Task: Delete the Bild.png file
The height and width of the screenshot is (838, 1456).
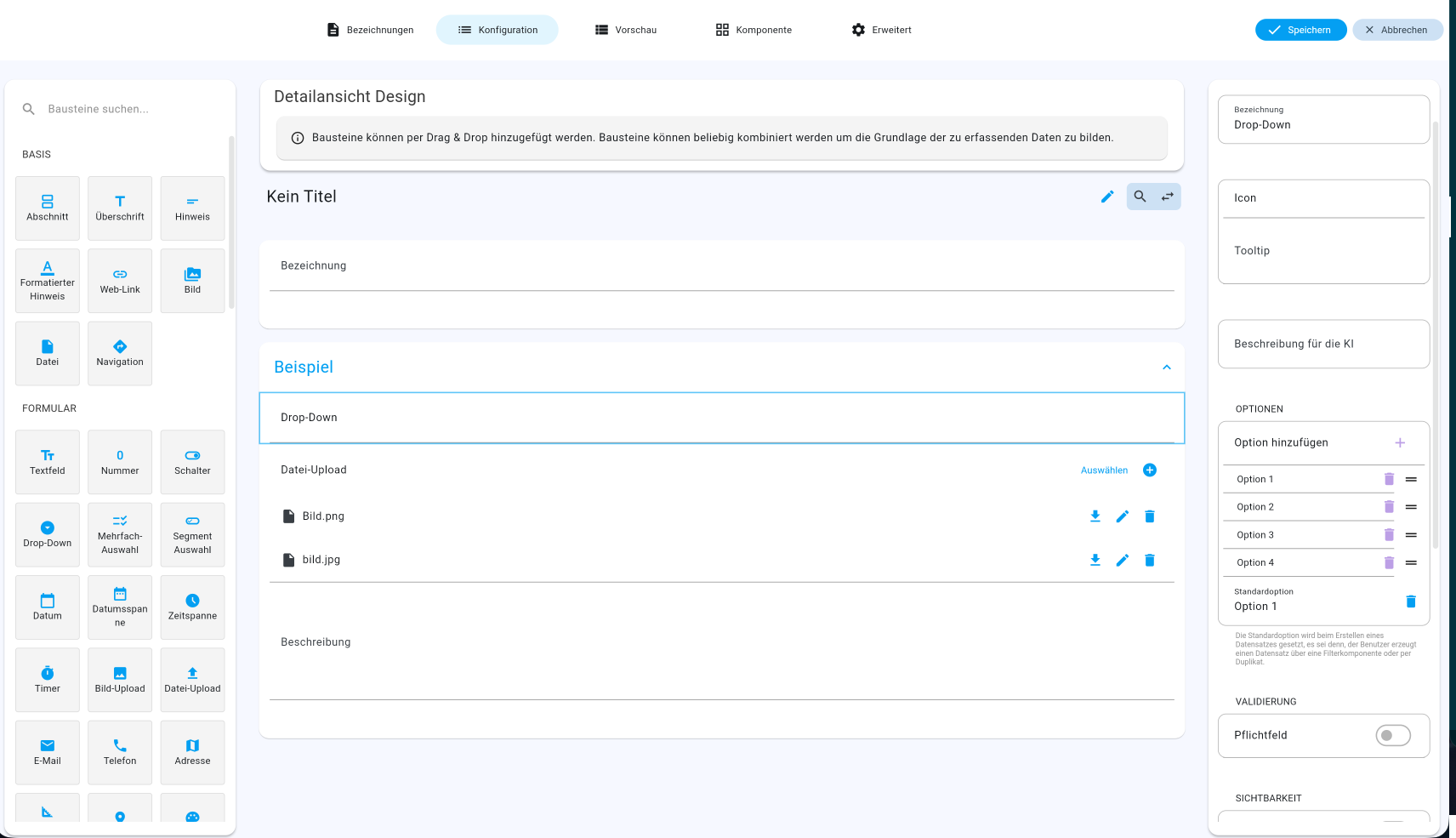Action: (1150, 516)
